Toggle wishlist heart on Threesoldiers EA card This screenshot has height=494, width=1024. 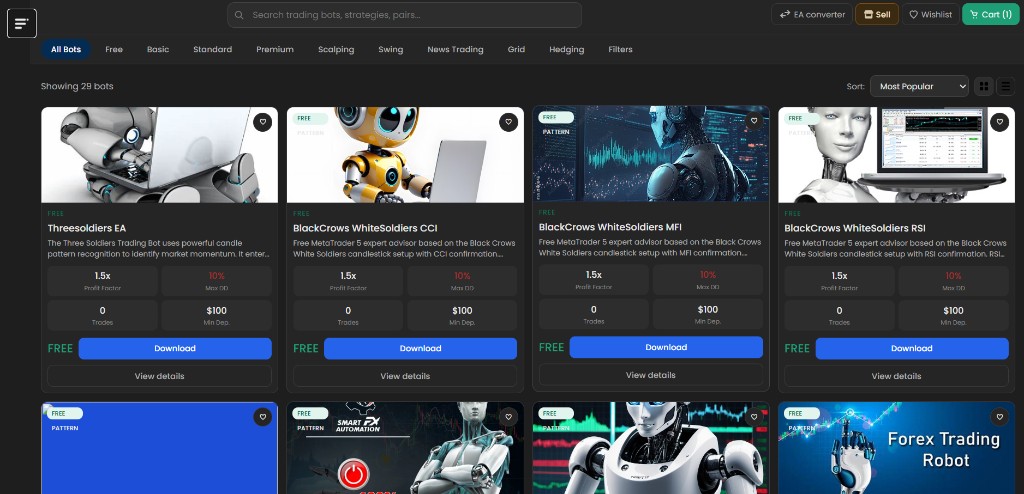[263, 122]
